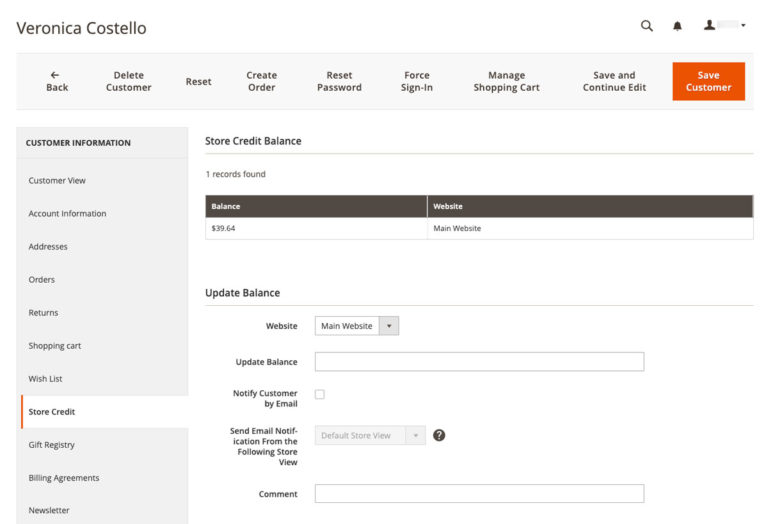This screenshot has width=768, height=524.
Task: Open Manage Shopping Cart
Action: (506, 81)
